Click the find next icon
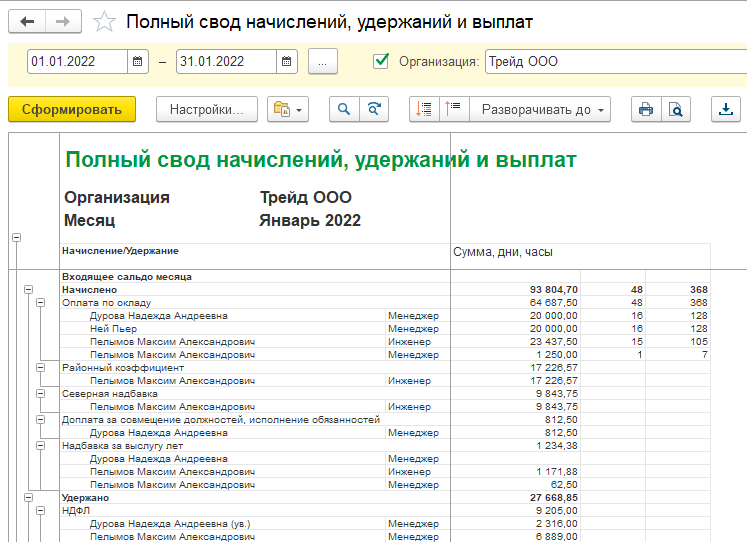Image resolution: width=747 pixels, height=542 pixels. click(374, 109)
